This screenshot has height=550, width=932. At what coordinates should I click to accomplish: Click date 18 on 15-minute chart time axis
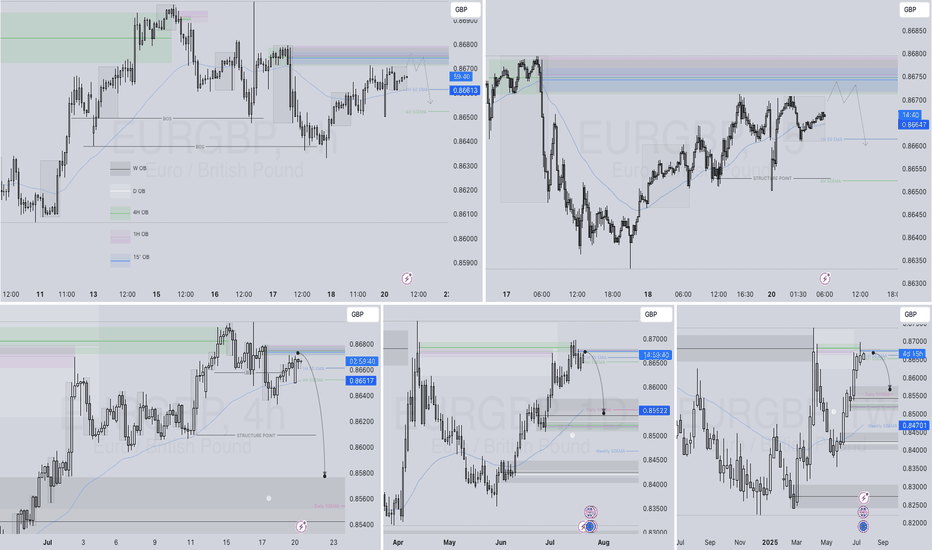pyautogui.click(x=648, y=294)
